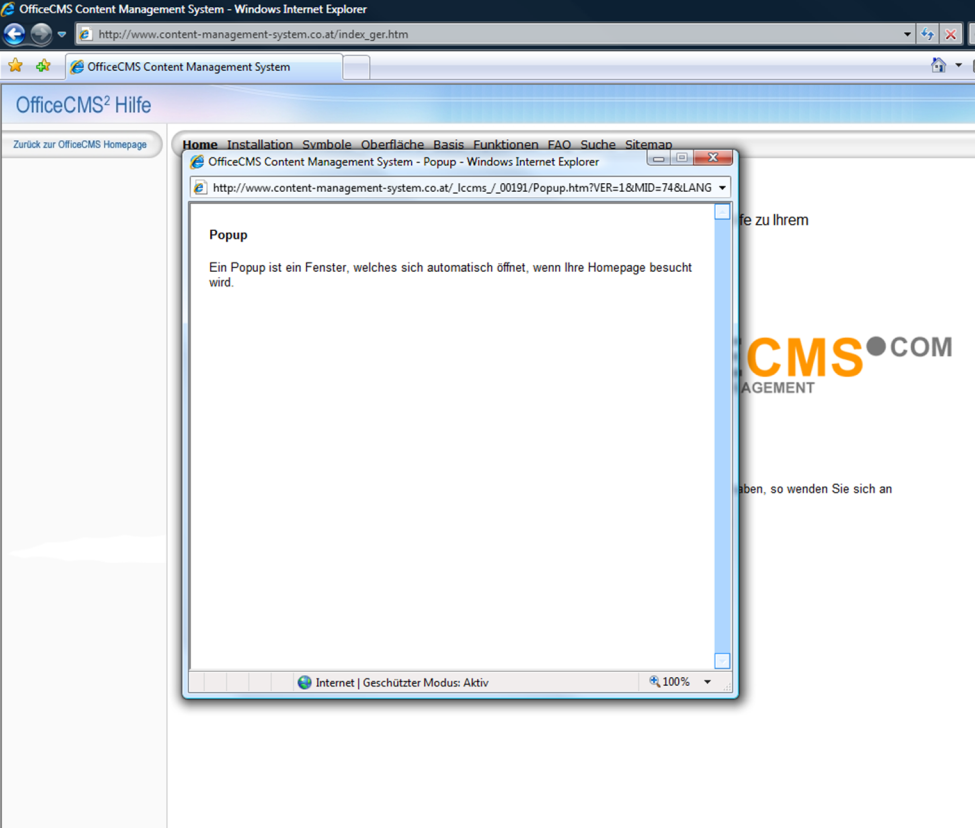The height and width of the screenshot is (828, 975).
Task: Open the Suche menu item
Action: point(598,144)
